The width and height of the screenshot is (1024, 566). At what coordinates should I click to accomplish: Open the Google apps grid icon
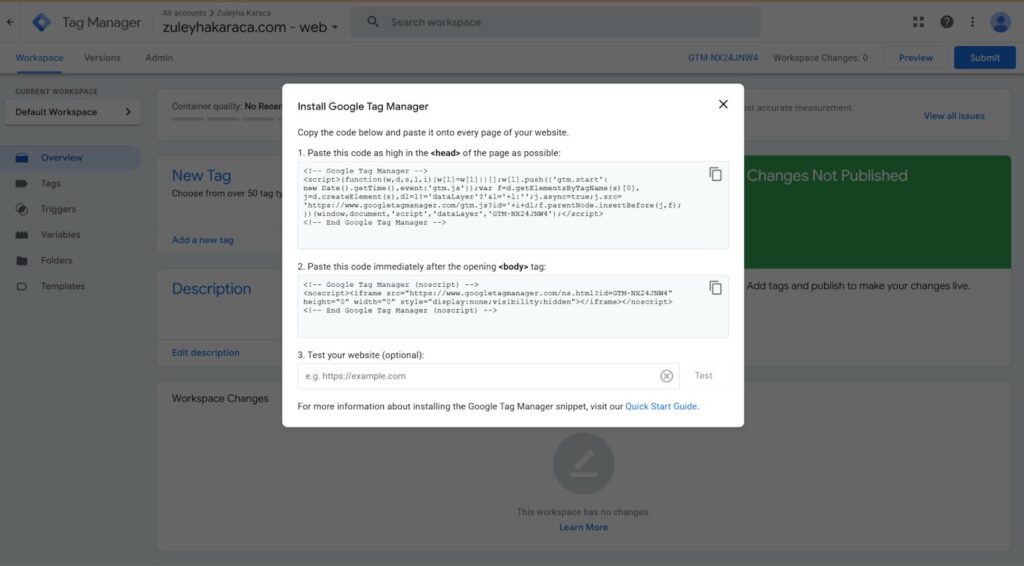click(918, 22)
